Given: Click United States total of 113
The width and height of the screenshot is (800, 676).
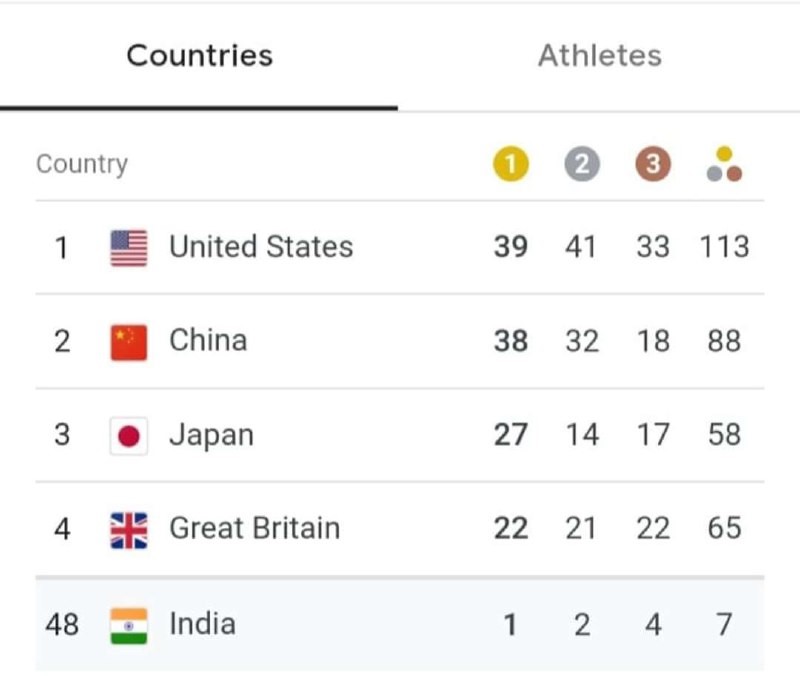Looking at the screenshot, I should pos(724,247).
